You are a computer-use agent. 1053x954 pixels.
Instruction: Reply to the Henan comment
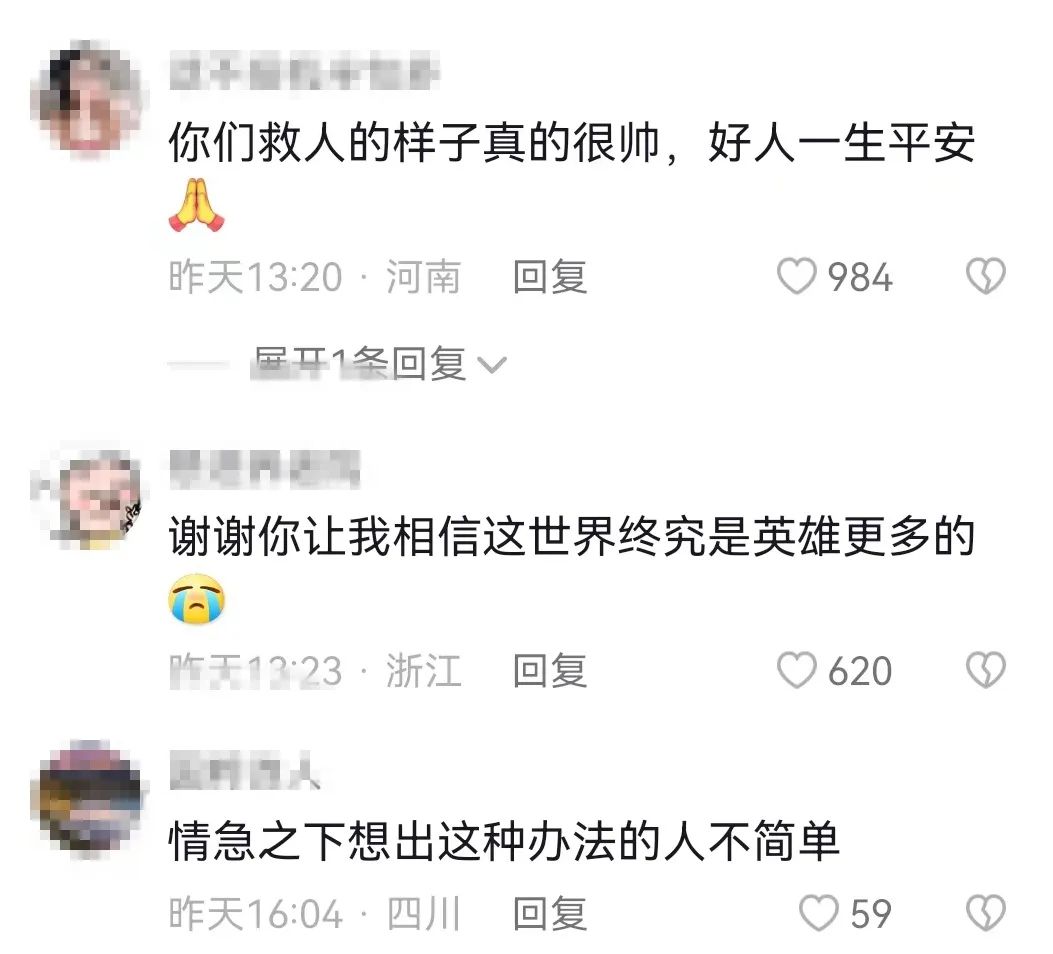tap(550, 277)
